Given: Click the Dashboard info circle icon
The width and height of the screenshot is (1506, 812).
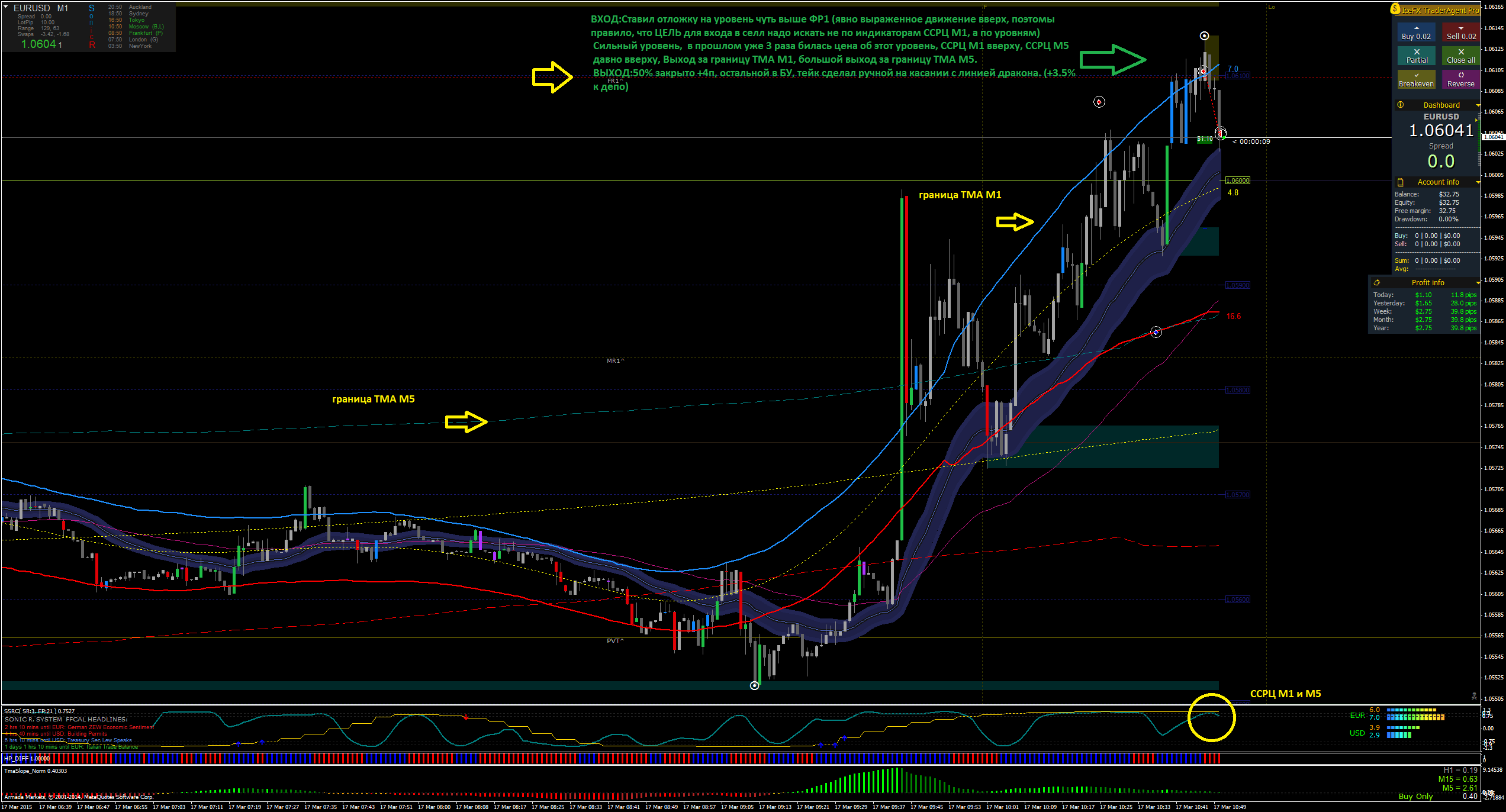Looking at the screenshot, I should click(x=1401, y=105).
